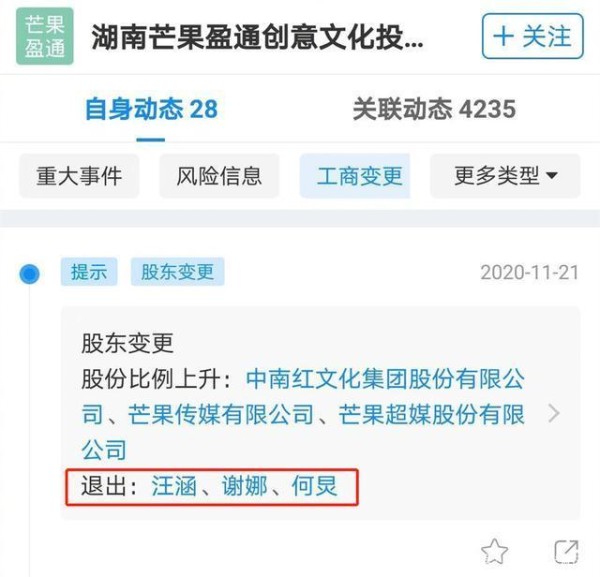The width and height of the screenshot is (600, 577).
Task: Select the 重大事件 filter
Action: pyautogui.click(x=79, y=176)
